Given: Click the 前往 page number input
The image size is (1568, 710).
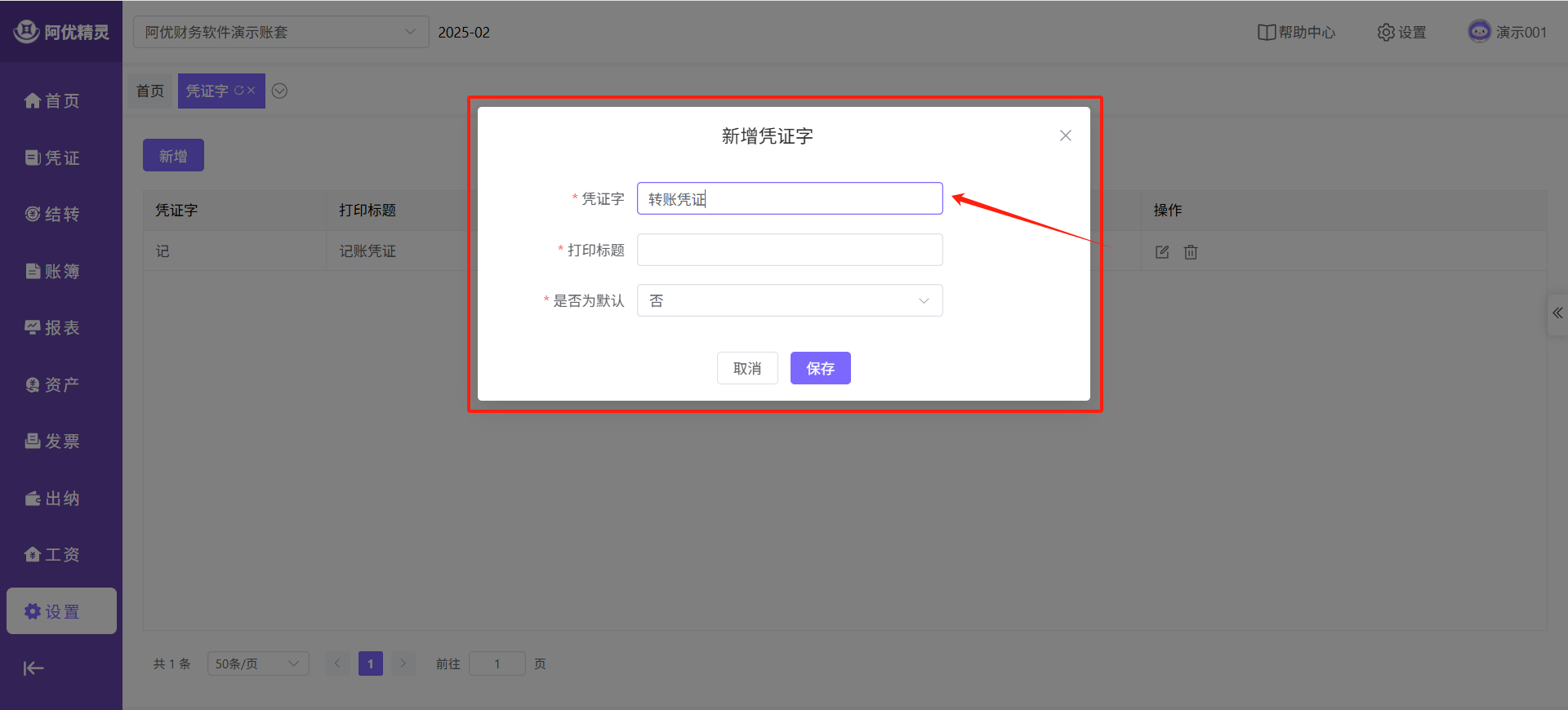Looking at the screenshot, I should (x=497, y=663).
